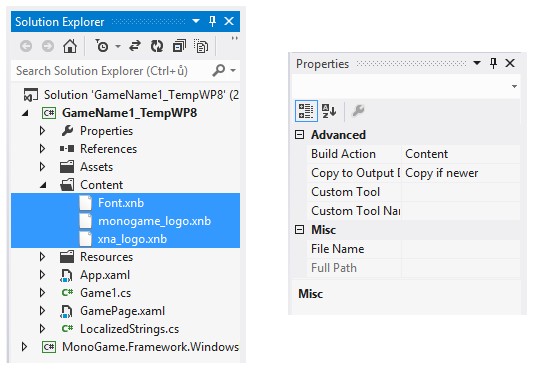Screen dimensions: 535x371
Task: Expand the Properties node
Action: click(42, 131)
